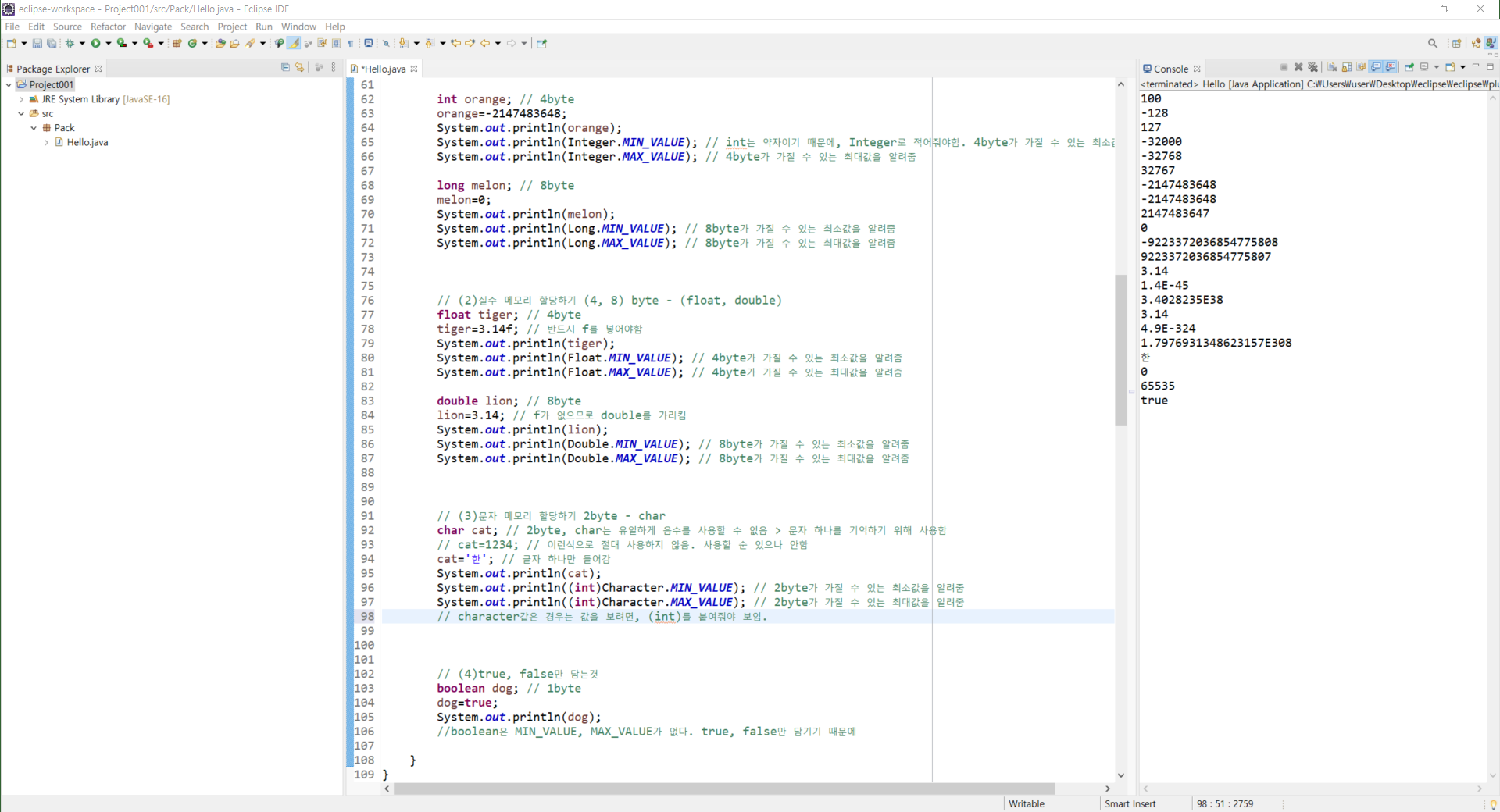Toggle Link with Editor in Package Explorer
Viewport: 1500px width, 812px height.
point(299,68)
